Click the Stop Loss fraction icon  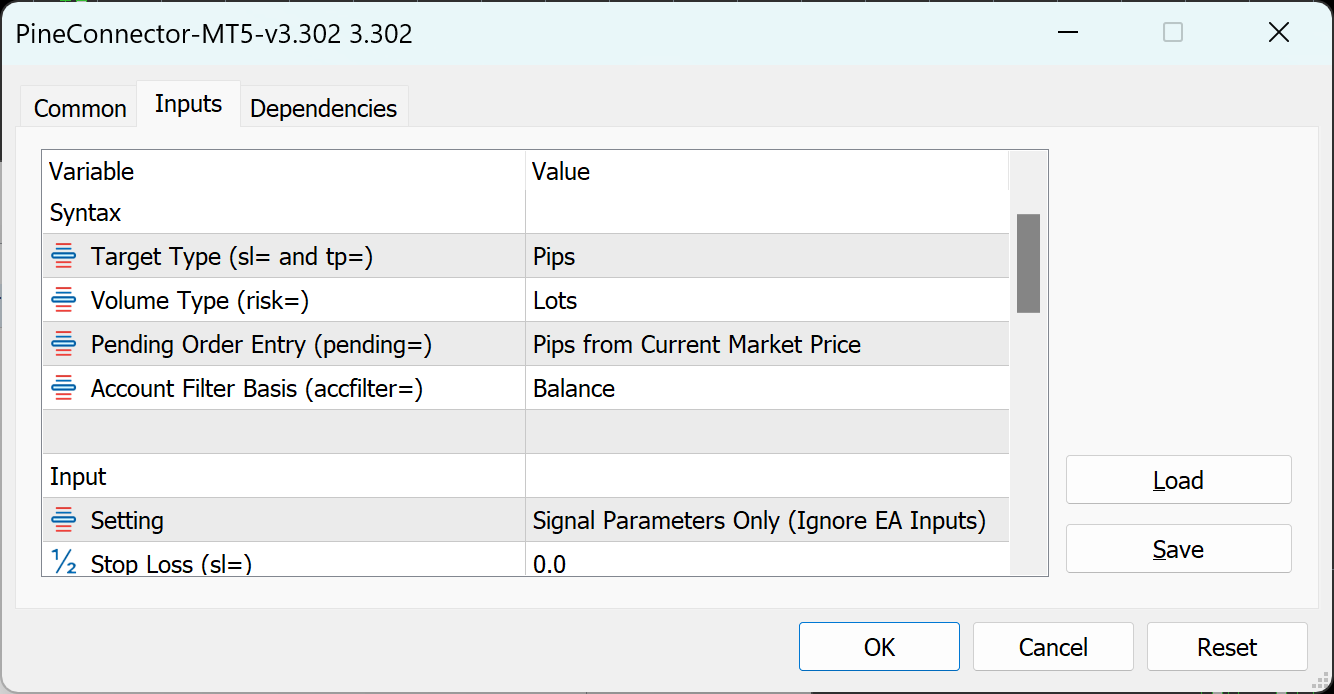(x=63, y=564)
